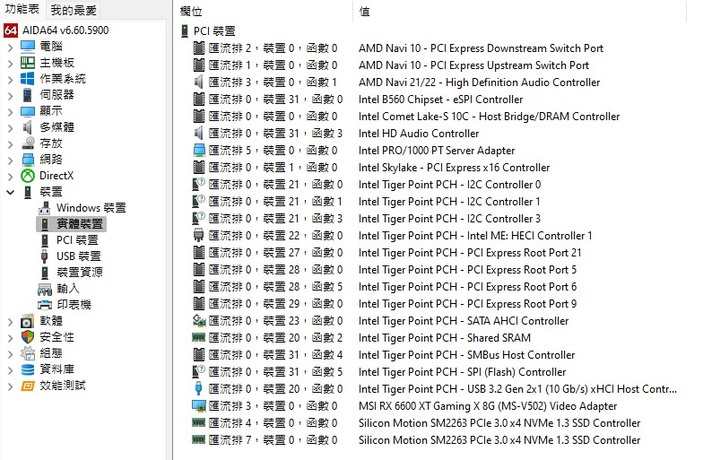Select Intel B560 Chipset - eSPI Controller row
Image resolution: width=720 pixels, height=460 pixels.
point(358,99)
